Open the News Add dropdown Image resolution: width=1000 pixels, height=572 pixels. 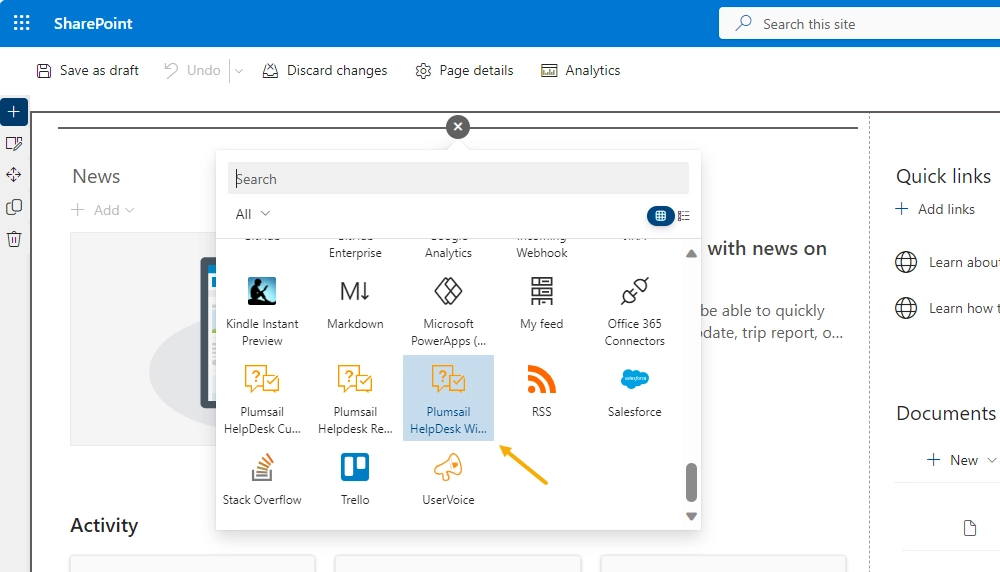coord(103,210)
